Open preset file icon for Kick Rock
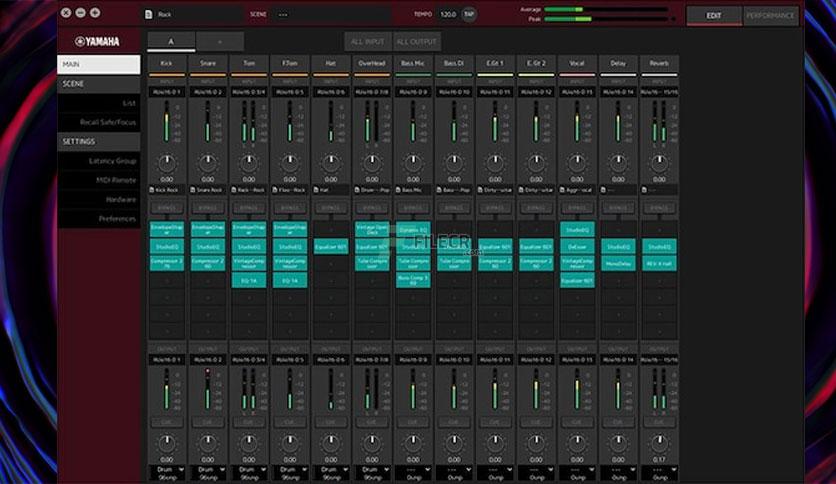Image resolution: width=836 pixels, height=484 pixels. (152, 190)
